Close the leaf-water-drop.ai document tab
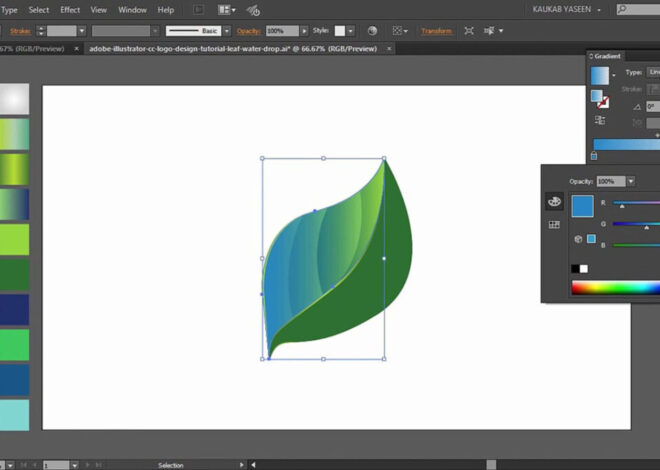 click(389, 49)
